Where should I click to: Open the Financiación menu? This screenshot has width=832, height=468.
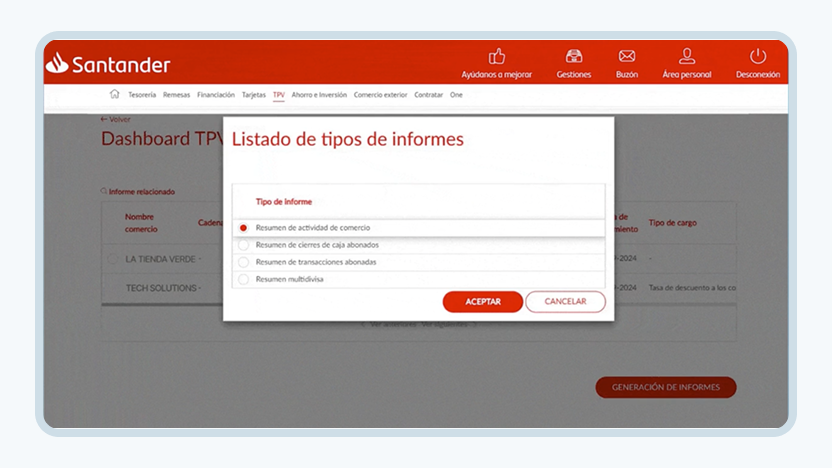(x=215, y=95)
